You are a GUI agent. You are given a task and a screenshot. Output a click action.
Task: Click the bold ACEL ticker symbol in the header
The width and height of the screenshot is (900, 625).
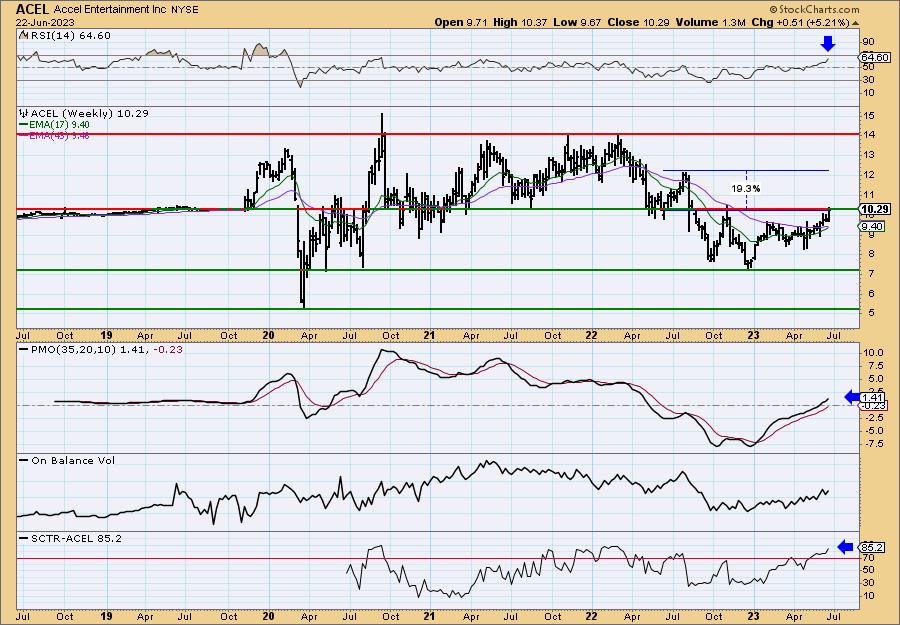pyautogui.click(x=33, y=9)
